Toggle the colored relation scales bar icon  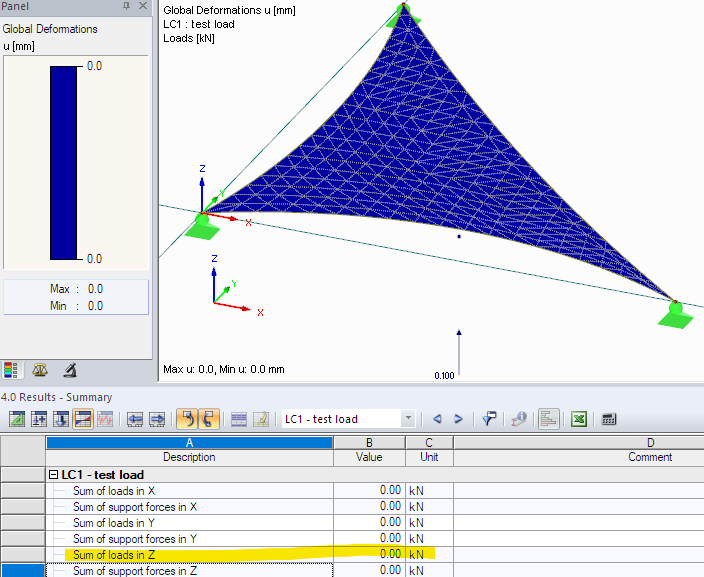point(549,419)
